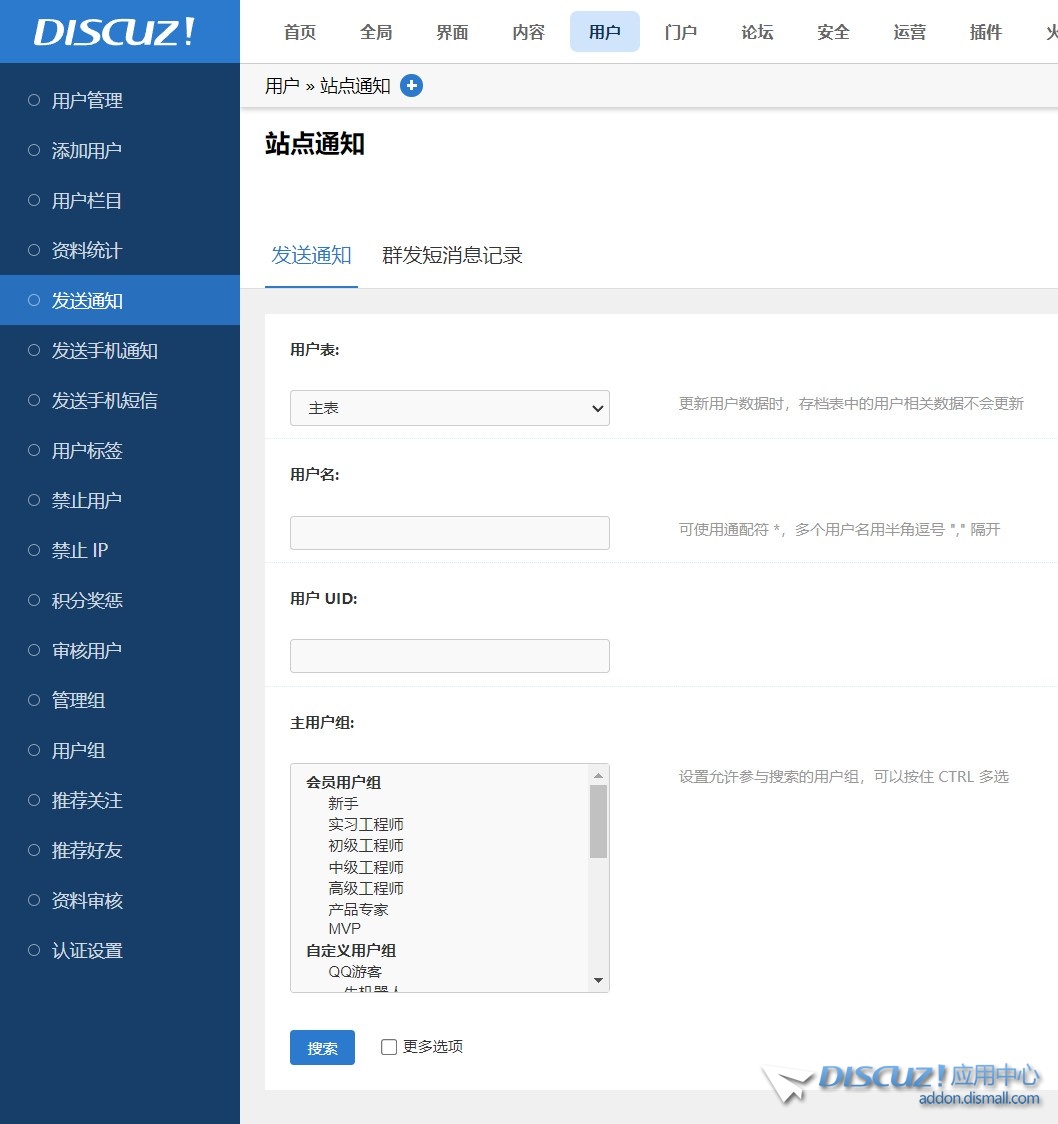
Task: Click the 用户 breadcrumb link
Action: pyautogui.click(x=282, y=86)
